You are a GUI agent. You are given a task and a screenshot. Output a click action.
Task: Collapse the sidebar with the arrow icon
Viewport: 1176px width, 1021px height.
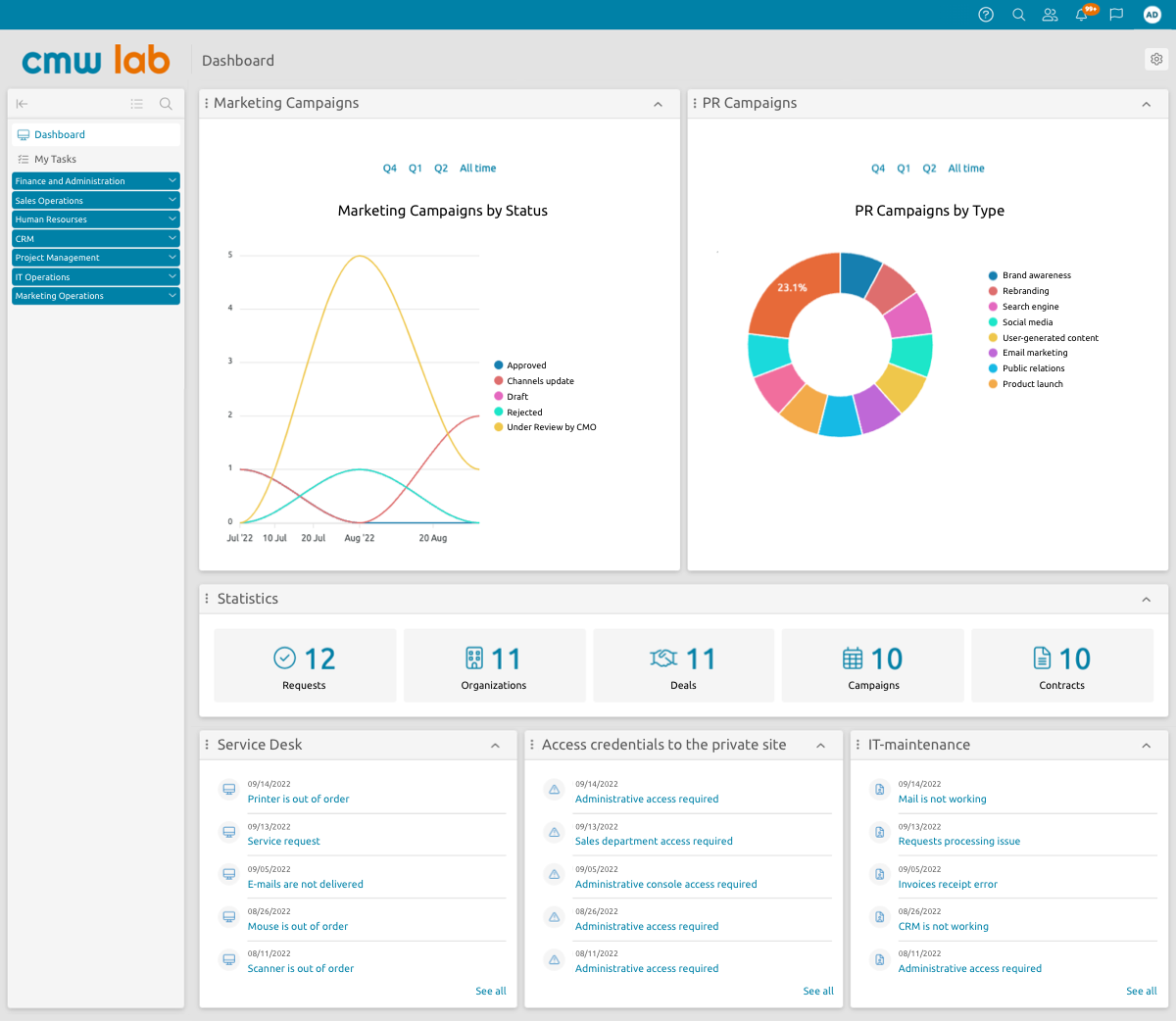point(23,104)
